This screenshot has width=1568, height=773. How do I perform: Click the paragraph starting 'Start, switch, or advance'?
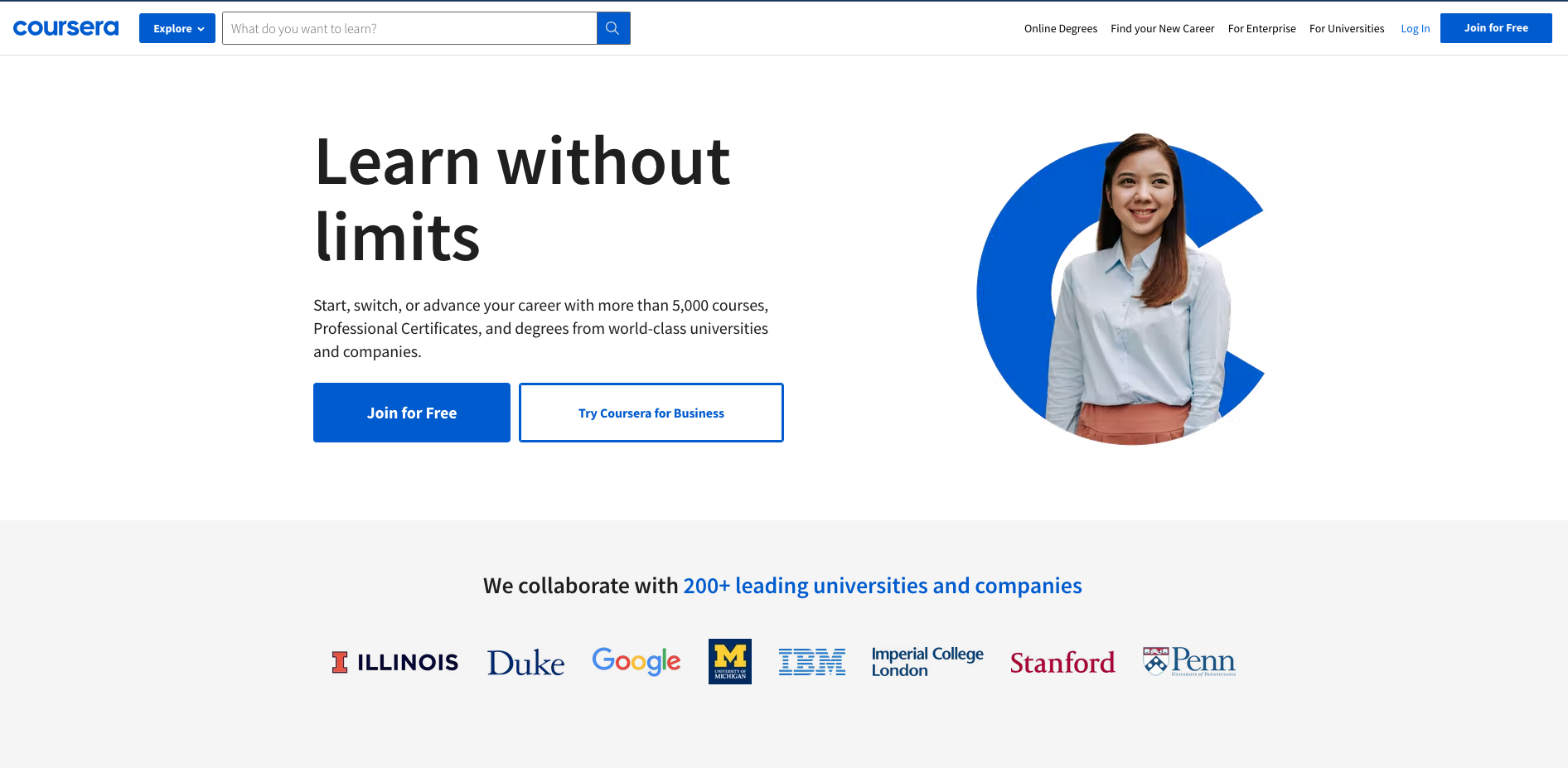point(541,328)
